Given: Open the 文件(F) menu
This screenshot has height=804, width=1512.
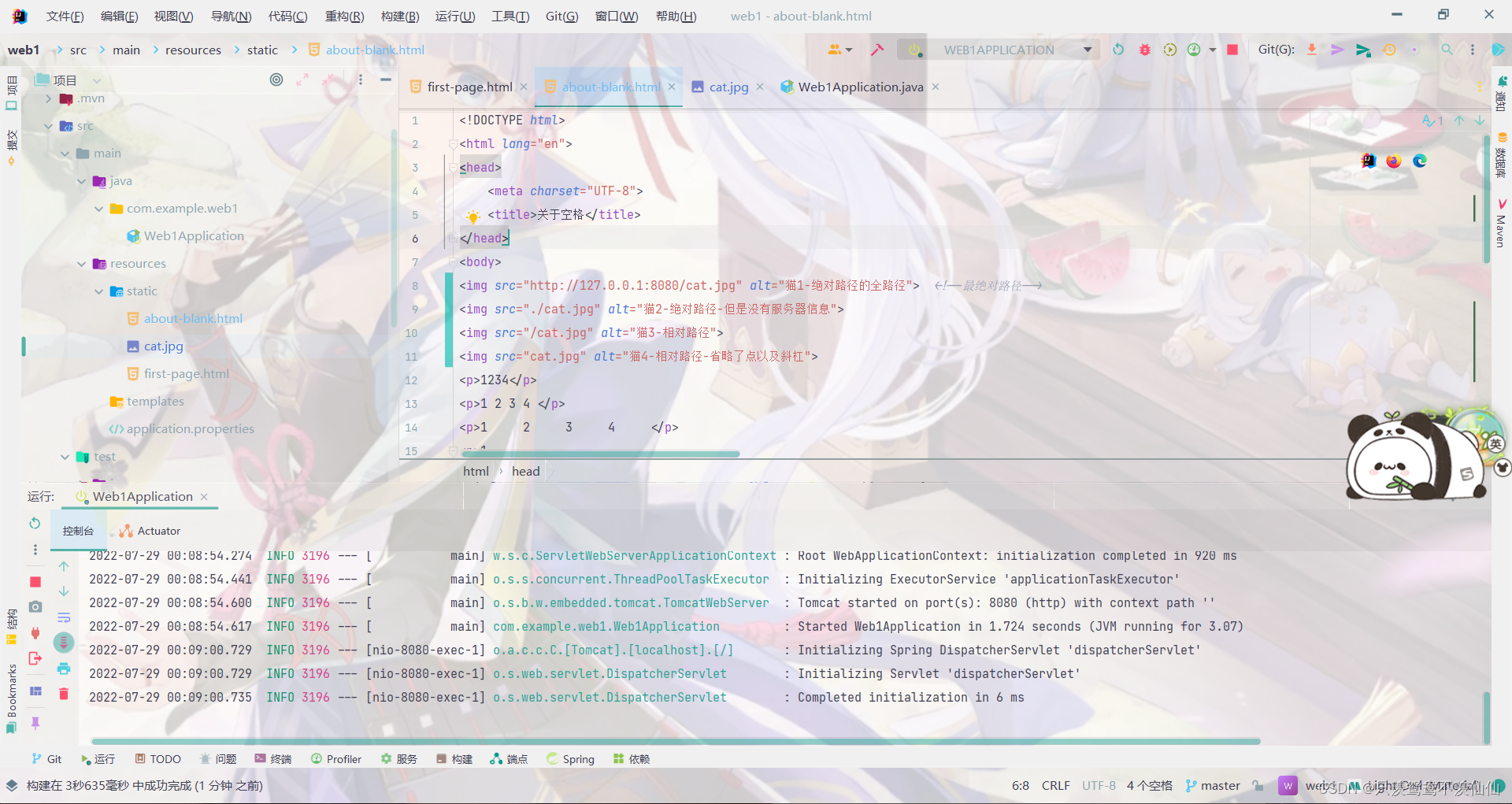Looking at the screenshot, I should tap(65, 16).
